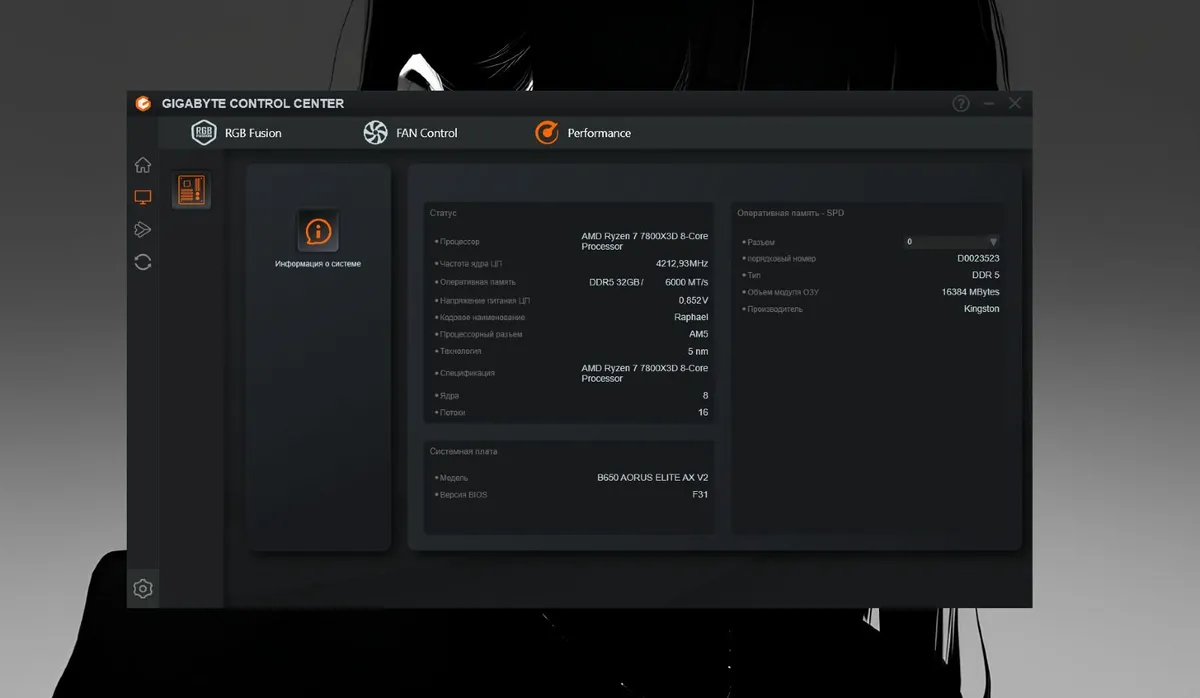This screenshot has width=1200, height=698.
Task: Expand the Разъем memory slot dropdown
Action: click(x=950, y=242)
